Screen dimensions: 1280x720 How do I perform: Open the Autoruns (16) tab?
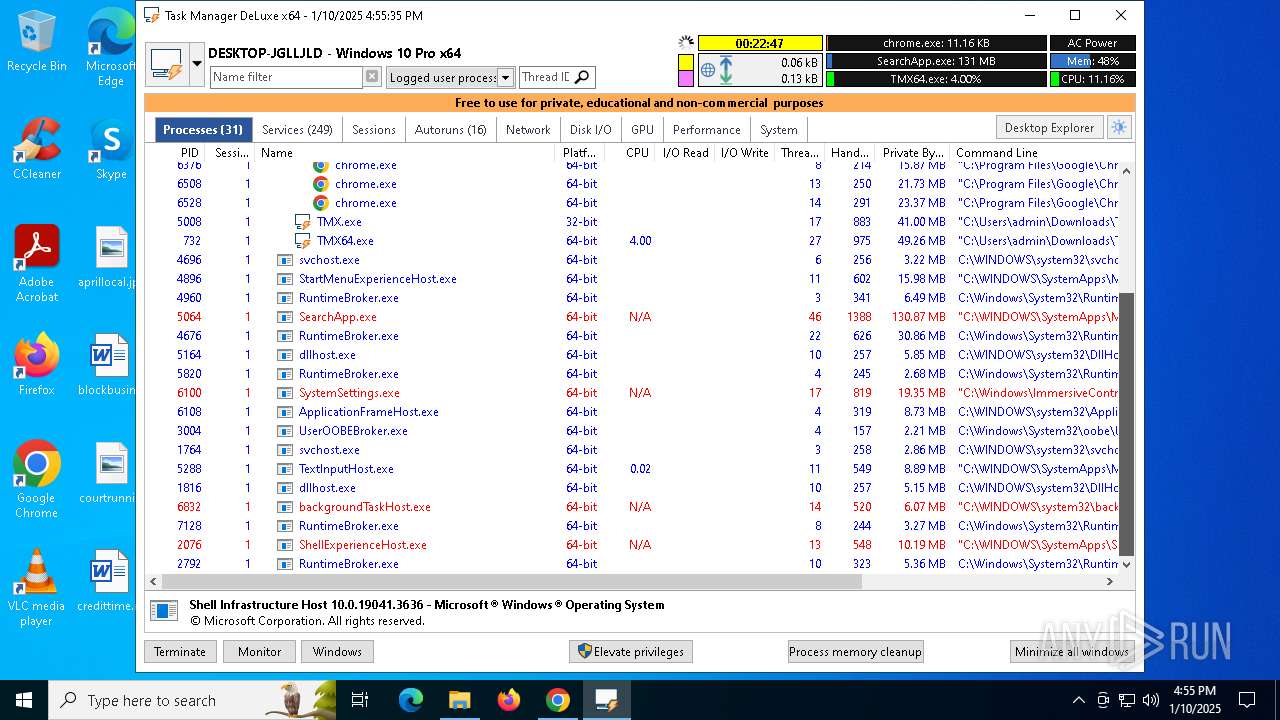pyautogui.click(x=451, y=129)
